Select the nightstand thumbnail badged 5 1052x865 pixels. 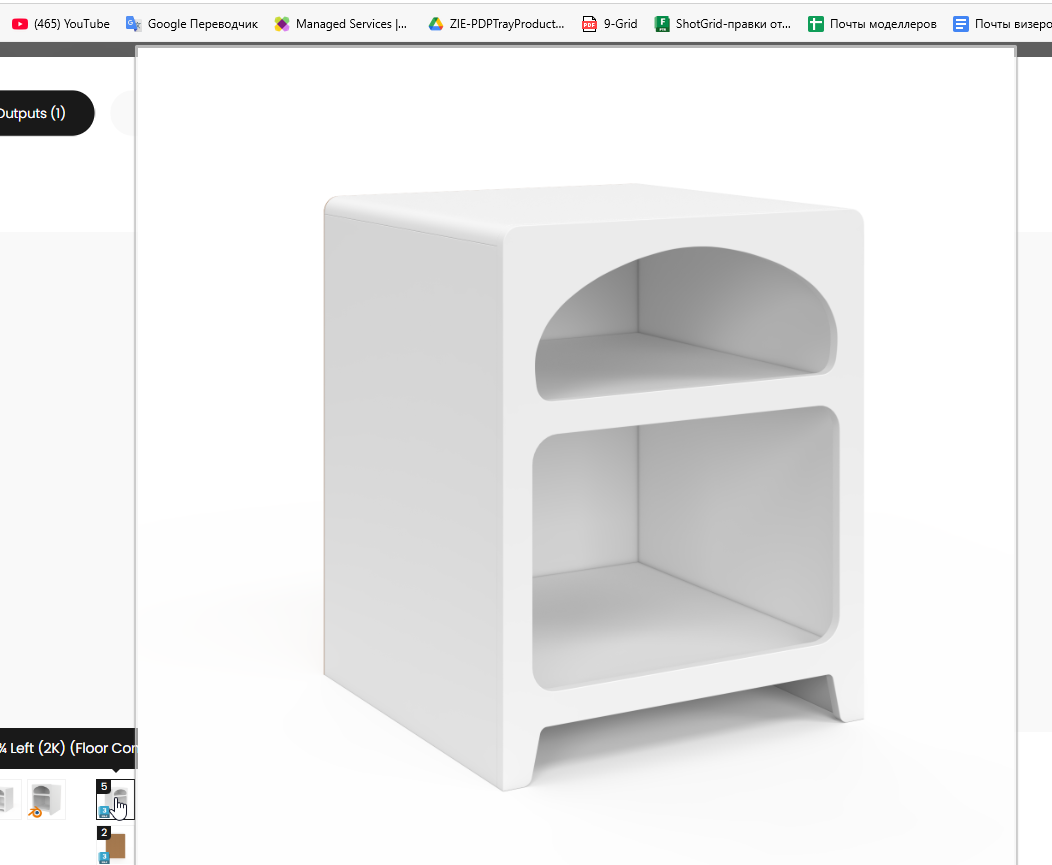(x=115, y=799)
